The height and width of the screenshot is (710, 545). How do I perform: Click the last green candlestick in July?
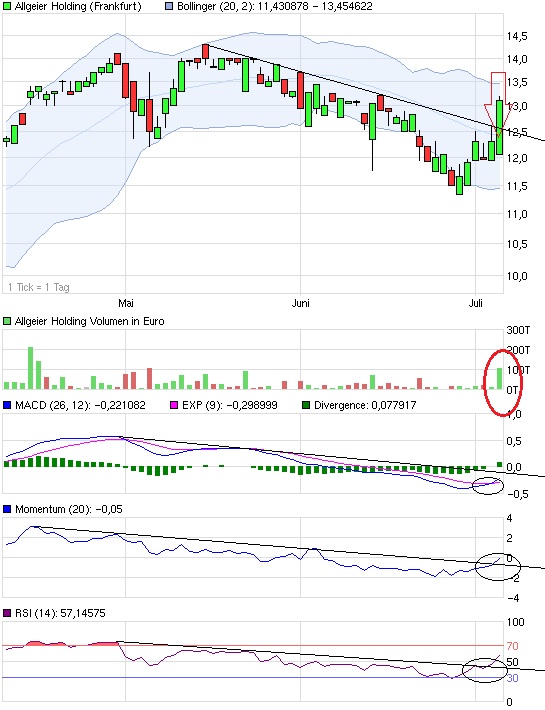(x=500, y=127)
